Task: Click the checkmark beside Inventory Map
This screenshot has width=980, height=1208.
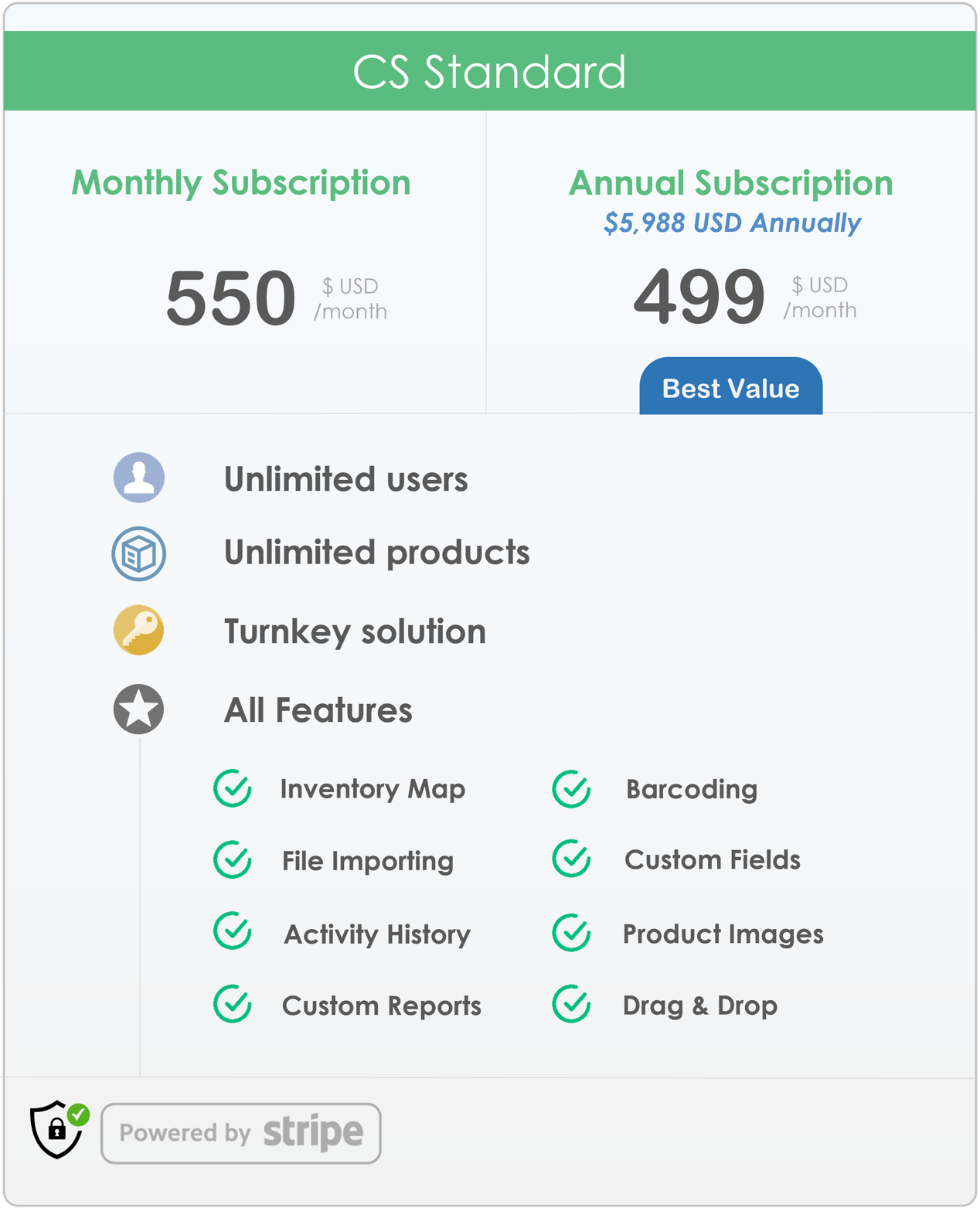Action: [x=230, y=789]
